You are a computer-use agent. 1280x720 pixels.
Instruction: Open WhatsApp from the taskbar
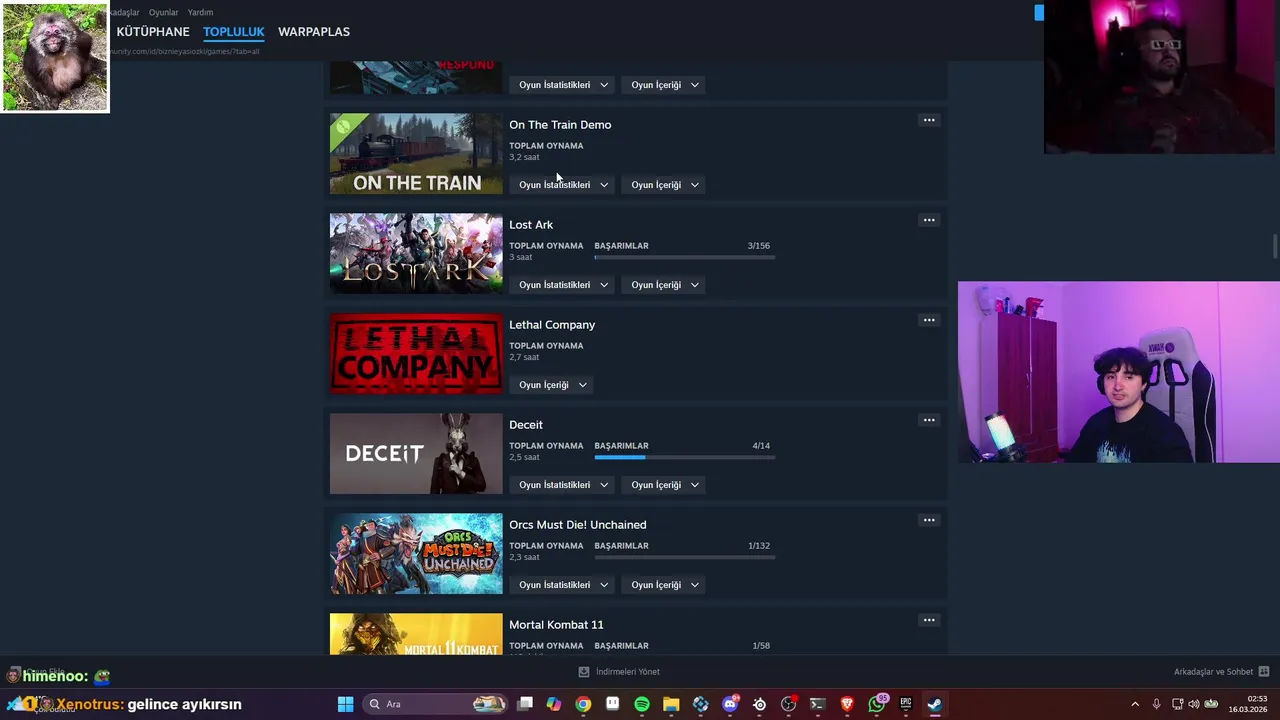[x=877, y=704]
